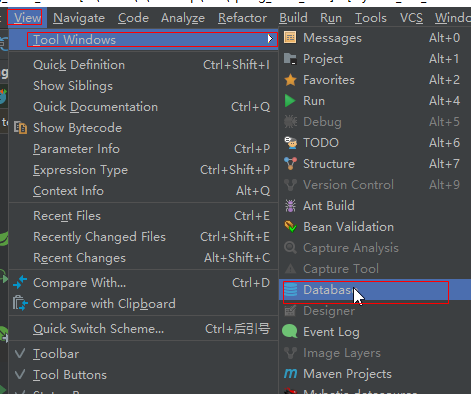This screenshot has height=394, width=471.
Task: Select the Ant Build label
Action: click(329, 206)
